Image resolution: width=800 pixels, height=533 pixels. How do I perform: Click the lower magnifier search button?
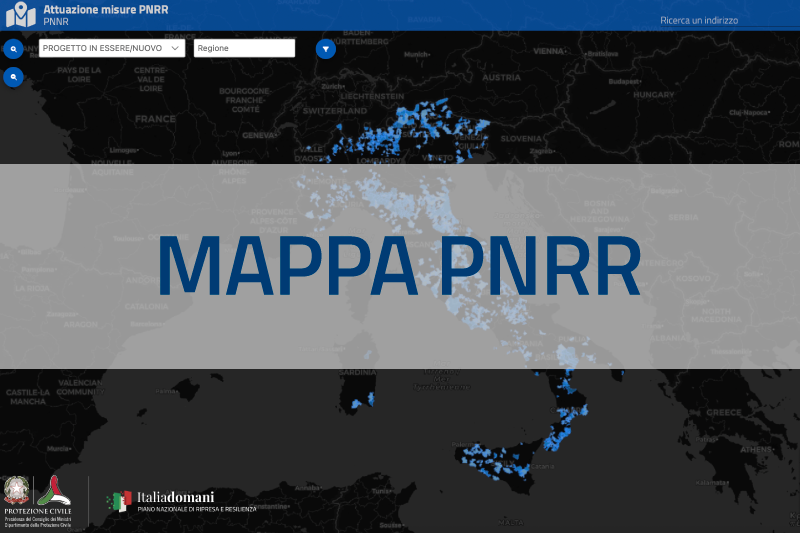[x=13, y=77]
